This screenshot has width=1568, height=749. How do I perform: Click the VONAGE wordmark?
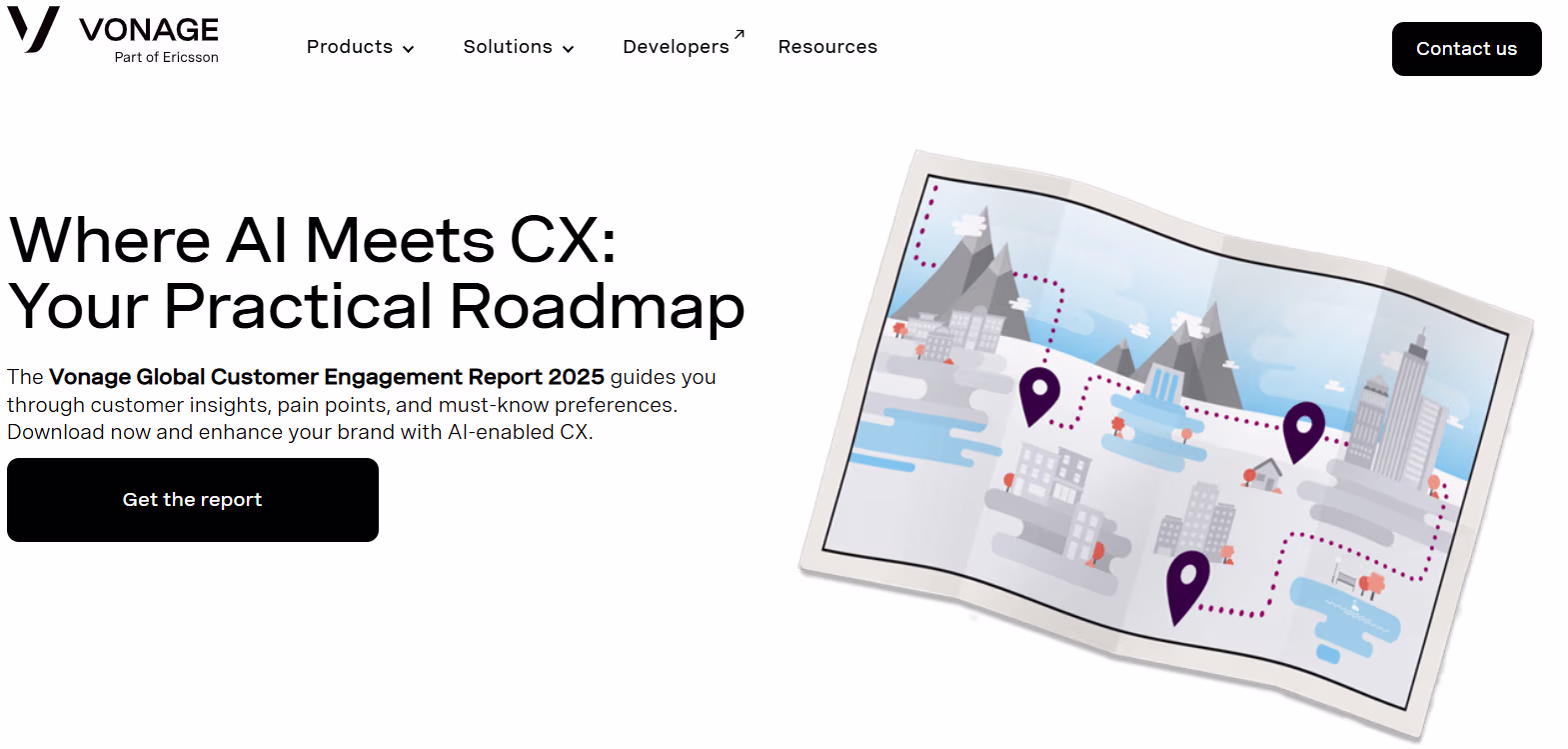[x=149, y=30]
